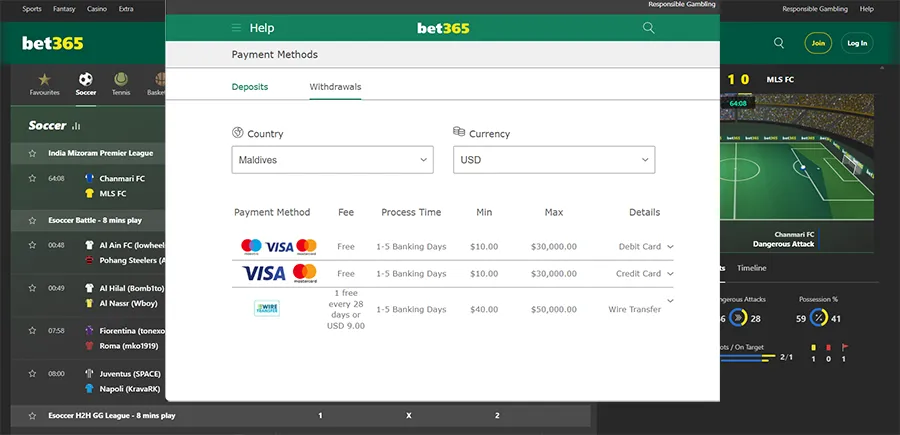Favourite the Juventus match star
Screen dimensions: 900x435
pyautogui.click(x=33, y=374)
